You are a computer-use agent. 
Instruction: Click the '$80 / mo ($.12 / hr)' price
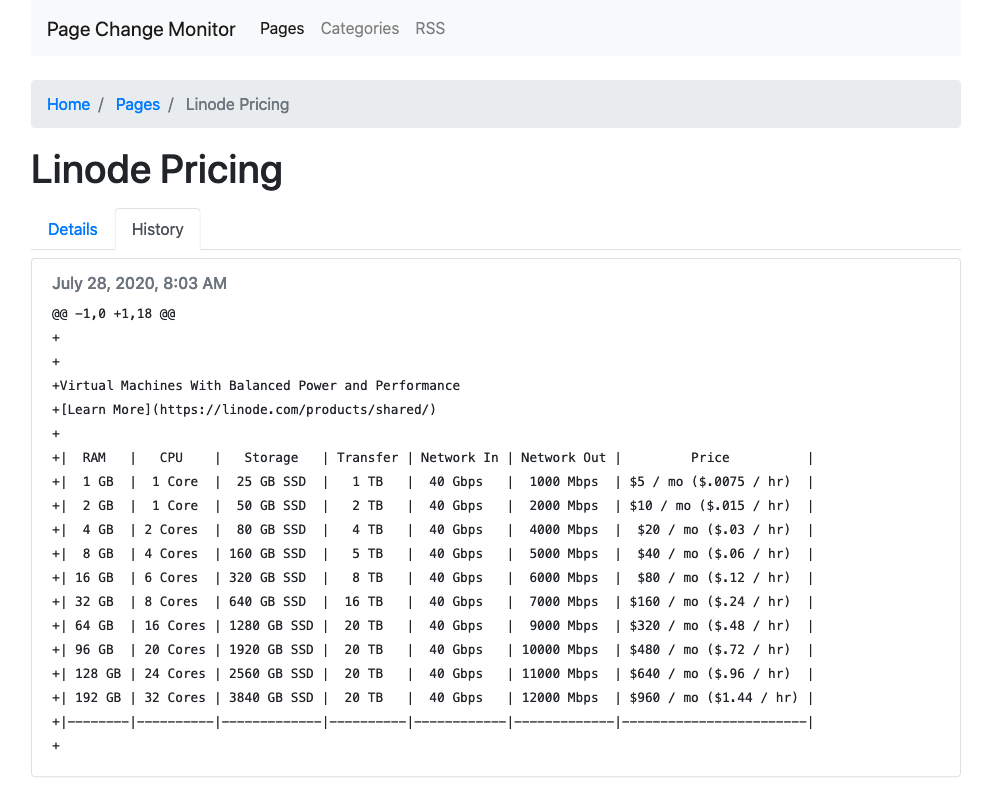[714, 578]
